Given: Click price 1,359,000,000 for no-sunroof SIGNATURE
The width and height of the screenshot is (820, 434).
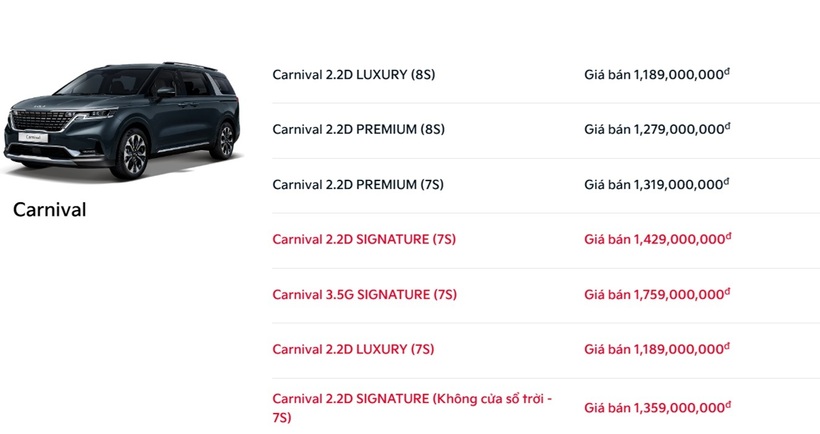Looking at the screenshot, I should click(657, 407).
